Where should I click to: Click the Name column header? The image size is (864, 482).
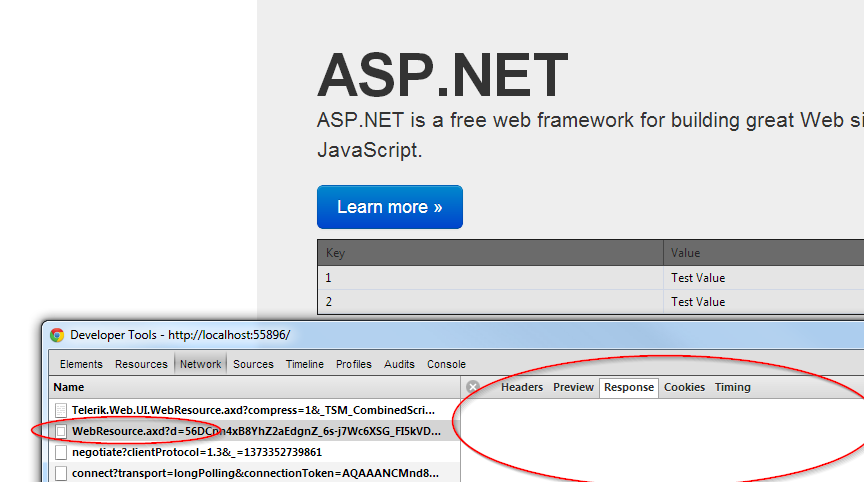click(255, 387)
